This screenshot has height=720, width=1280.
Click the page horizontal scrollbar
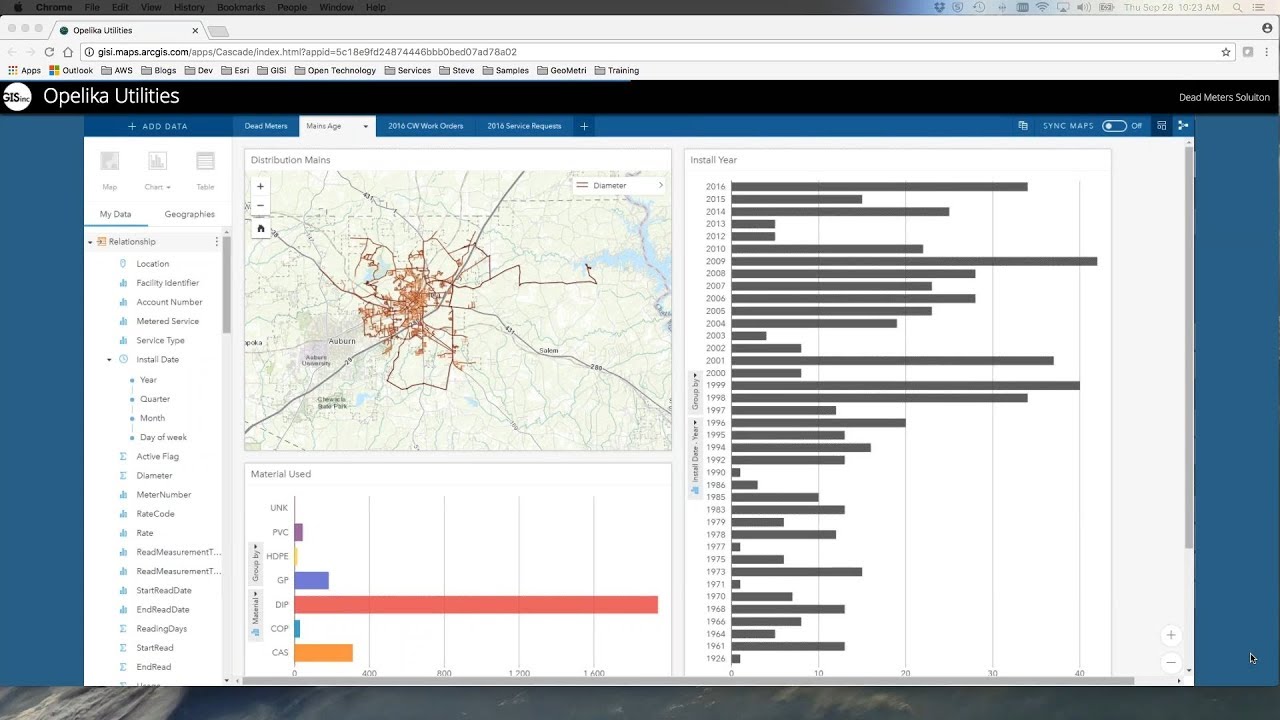(688, 681)
